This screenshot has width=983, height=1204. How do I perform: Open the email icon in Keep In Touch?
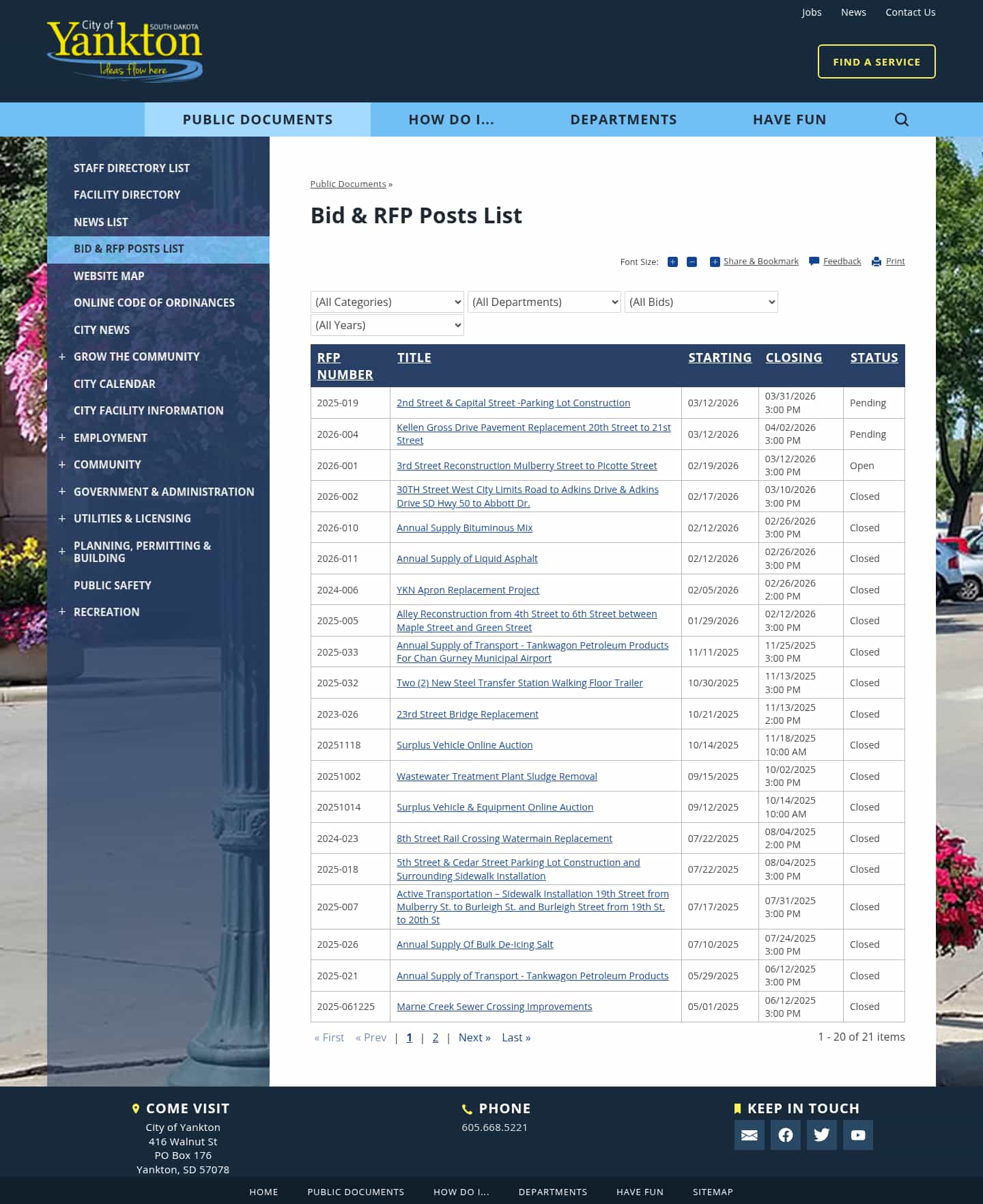pyautogui.click(x=749, y=1134)
